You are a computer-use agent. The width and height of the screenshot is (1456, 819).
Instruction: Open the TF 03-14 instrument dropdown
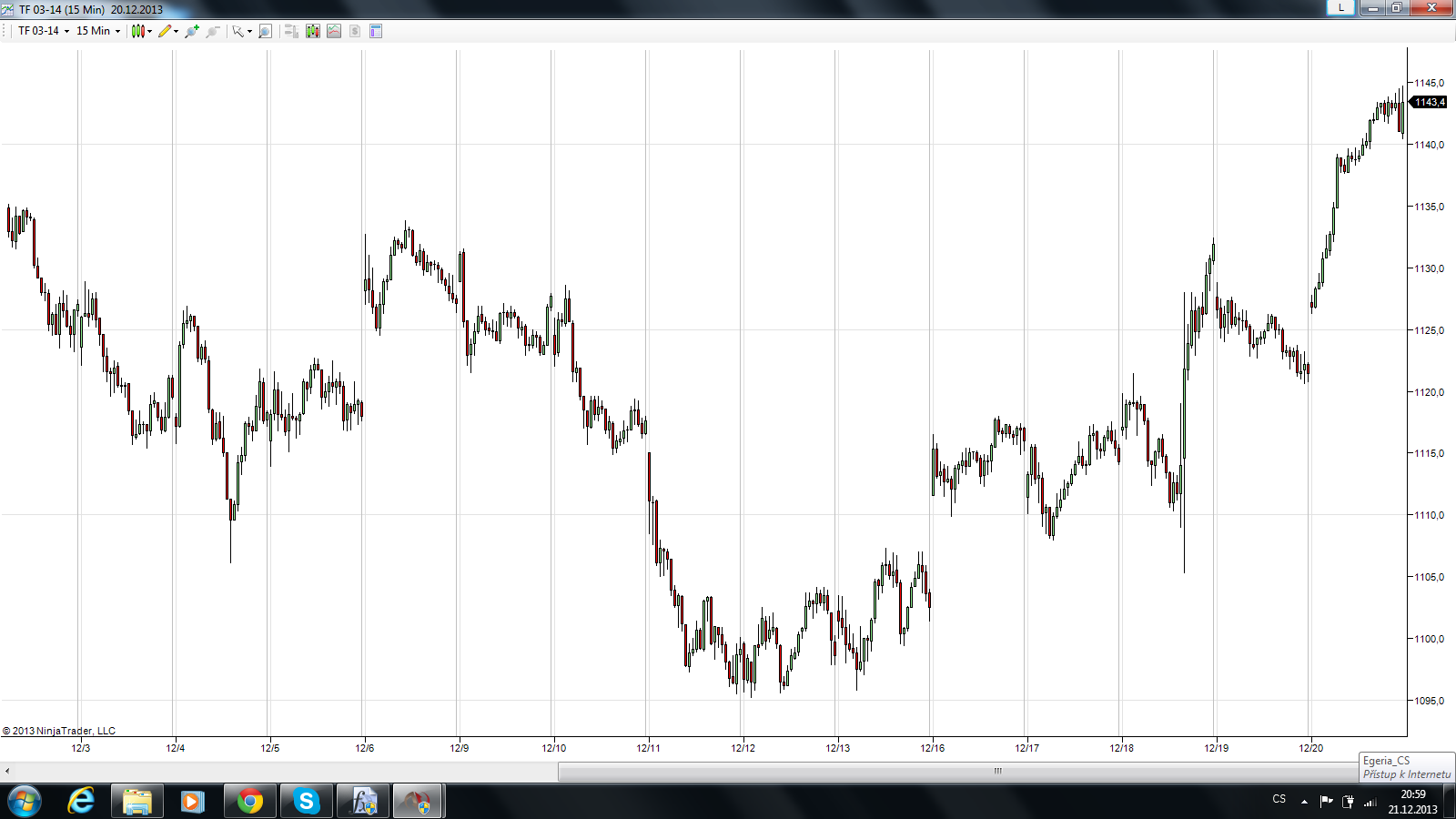click(x=44, y=31)
